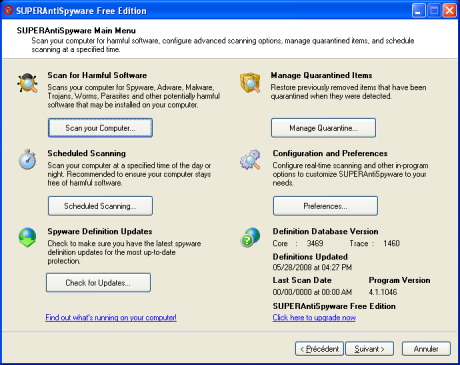
Task: Click definitions updated date 05/28/2008
Action: click(x=312, y=267)
